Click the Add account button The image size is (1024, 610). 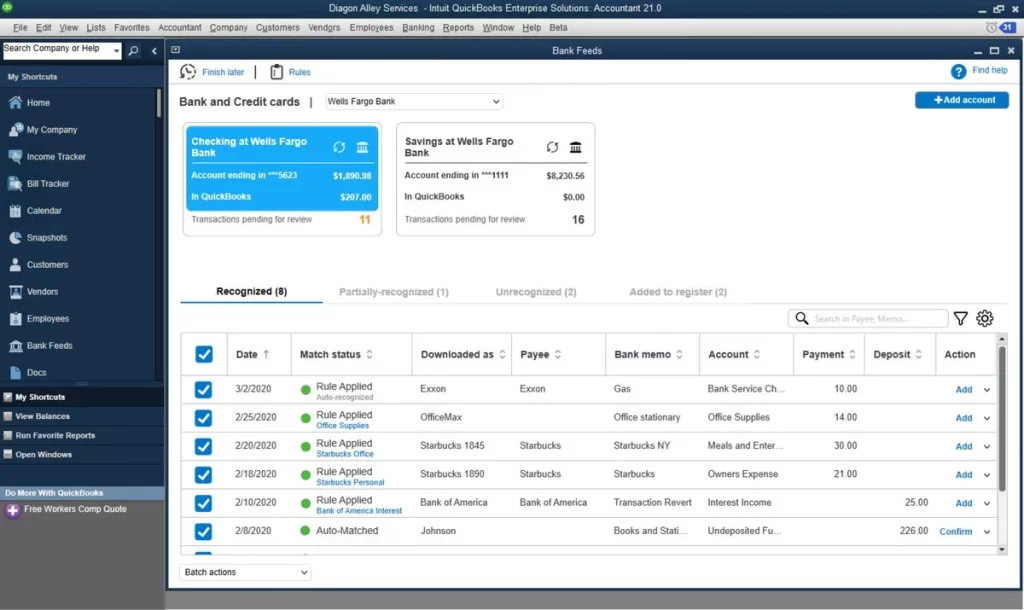[x=961, y=100]
